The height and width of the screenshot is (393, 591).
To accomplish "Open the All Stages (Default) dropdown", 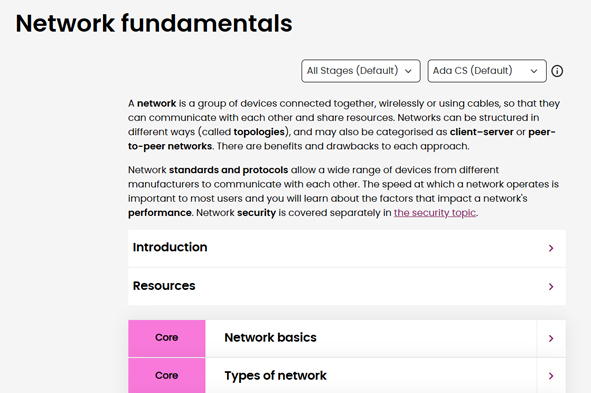I will [x=361, y=71].
